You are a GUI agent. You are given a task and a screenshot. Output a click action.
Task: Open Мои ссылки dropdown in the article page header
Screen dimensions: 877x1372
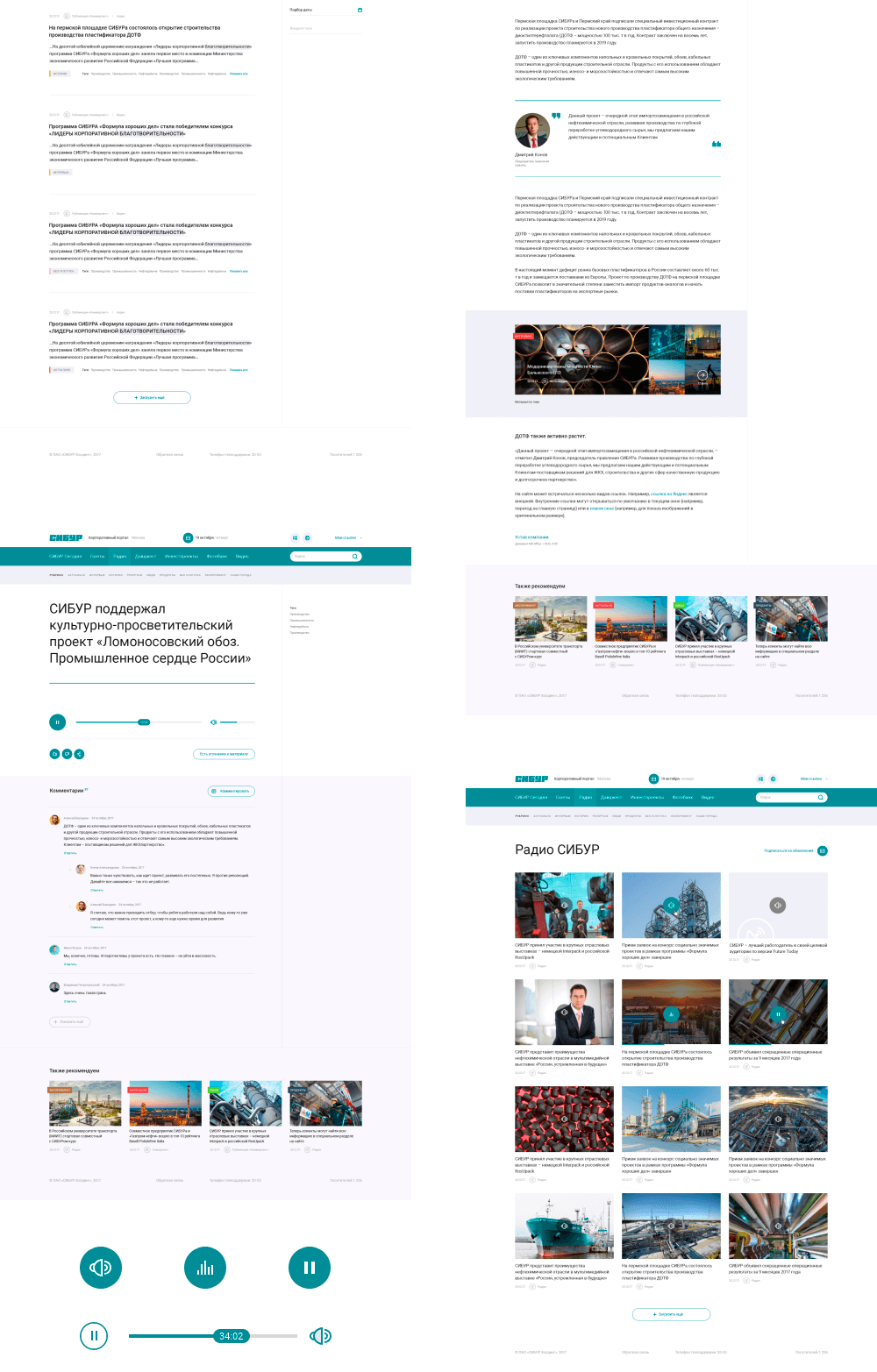[347, 538]
